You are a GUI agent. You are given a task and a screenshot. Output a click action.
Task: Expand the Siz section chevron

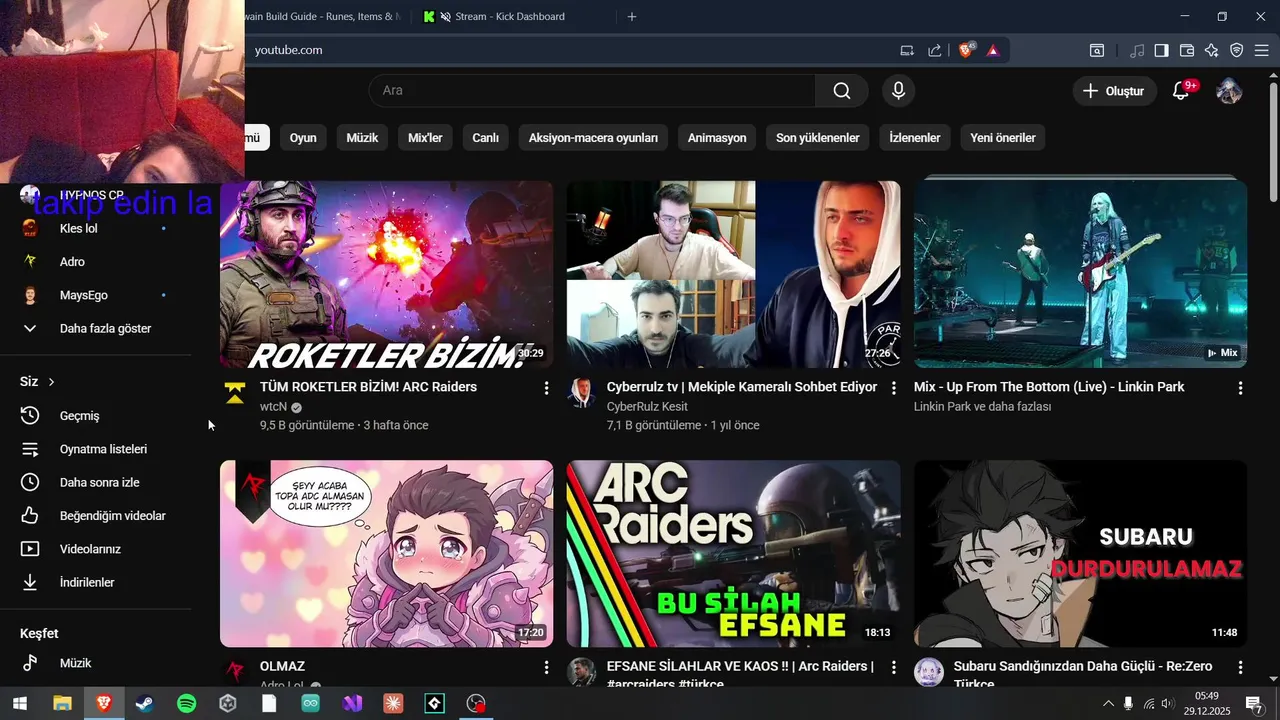51,382
